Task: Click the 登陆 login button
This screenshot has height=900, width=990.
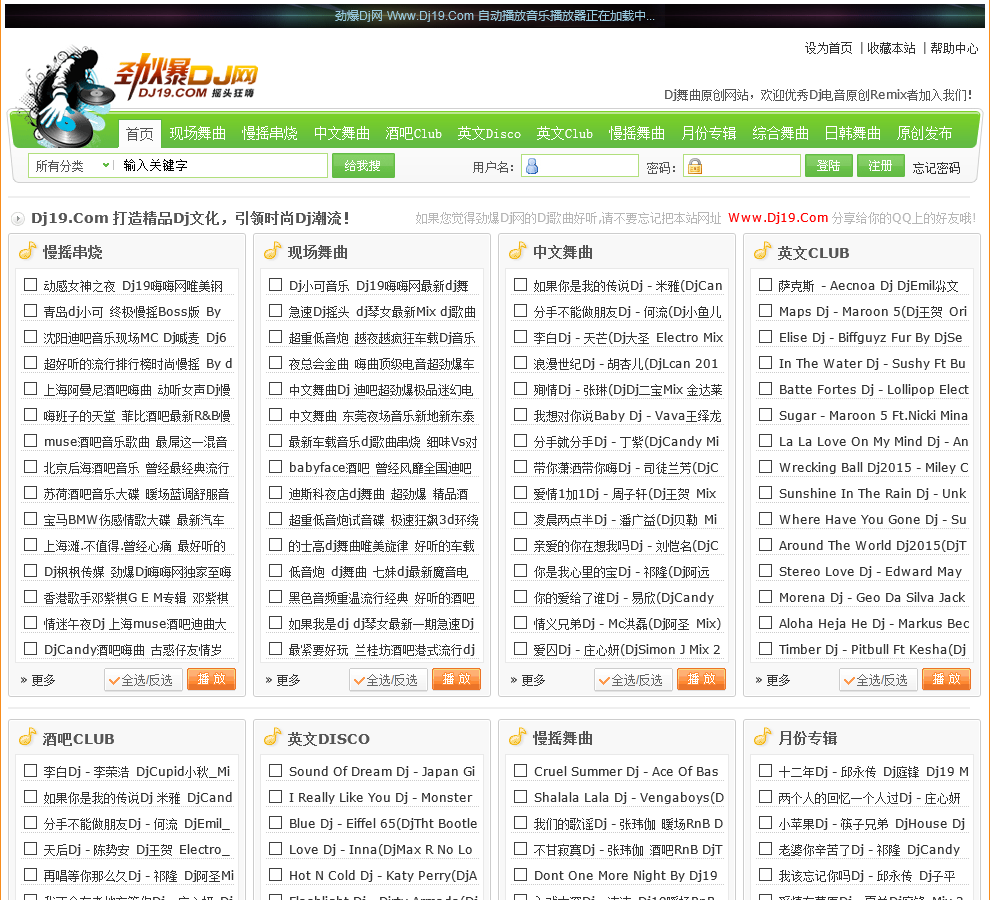Action: tap(828, 165)
